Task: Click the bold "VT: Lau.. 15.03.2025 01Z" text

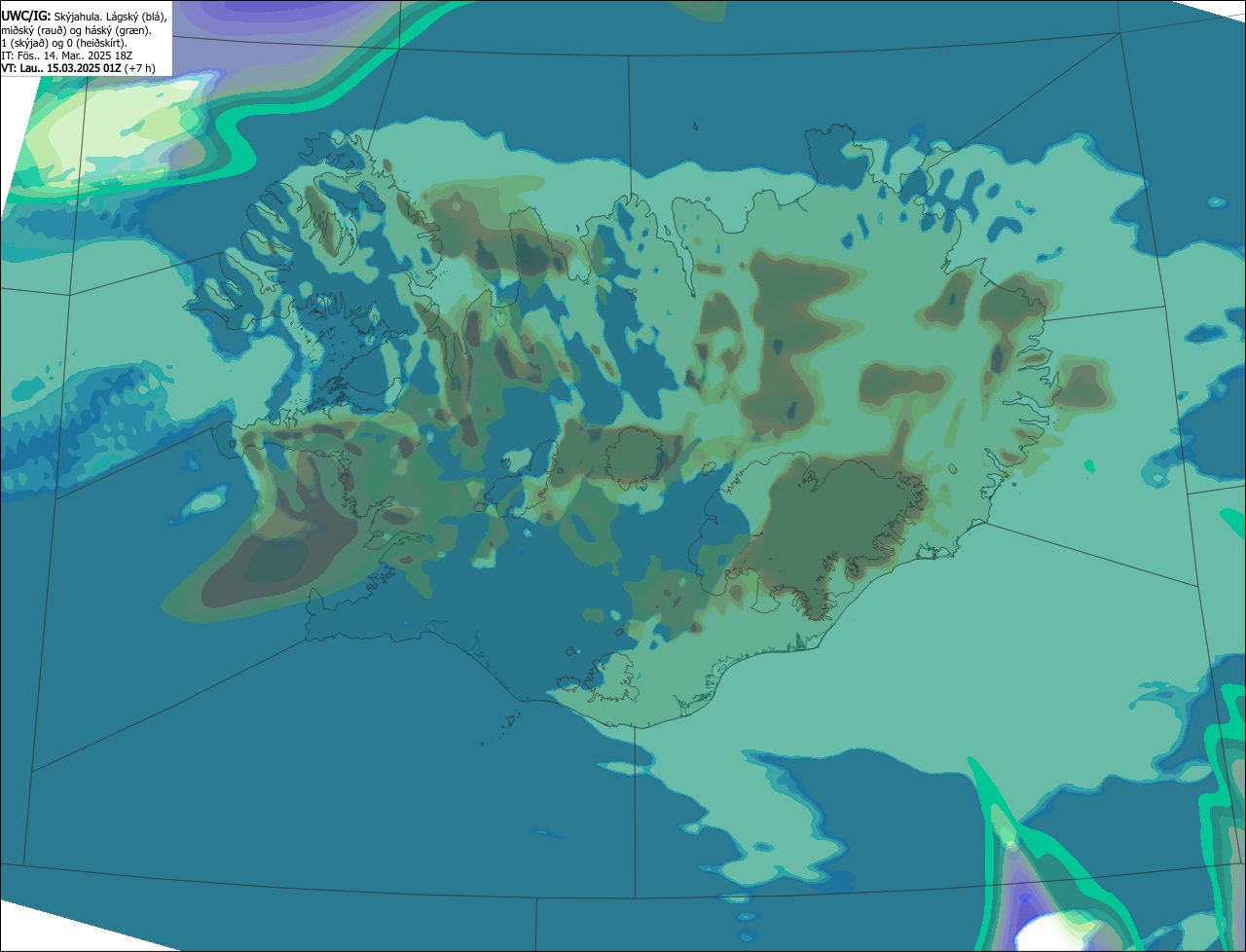Action: 61,68
